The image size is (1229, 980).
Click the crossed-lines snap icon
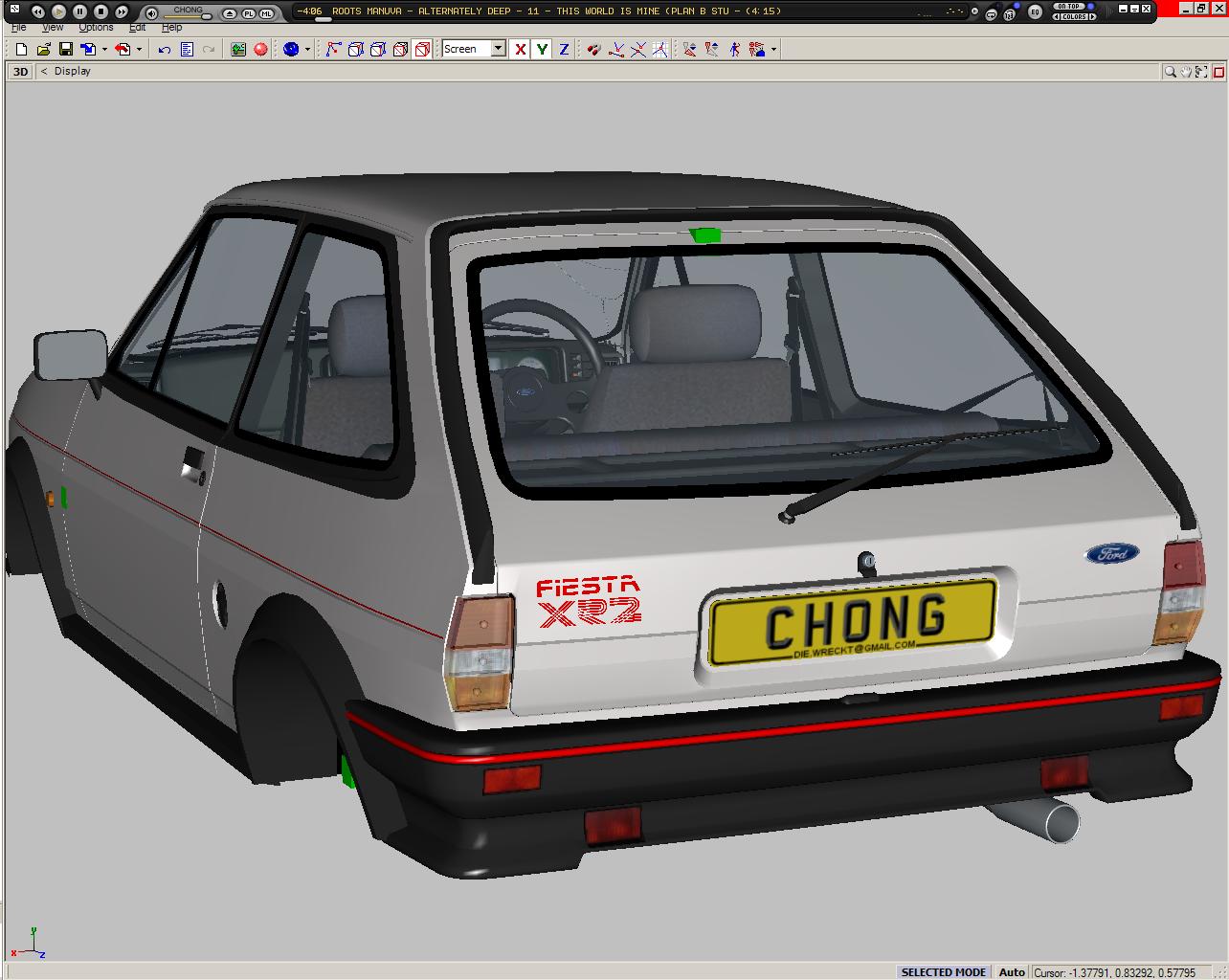638,49
